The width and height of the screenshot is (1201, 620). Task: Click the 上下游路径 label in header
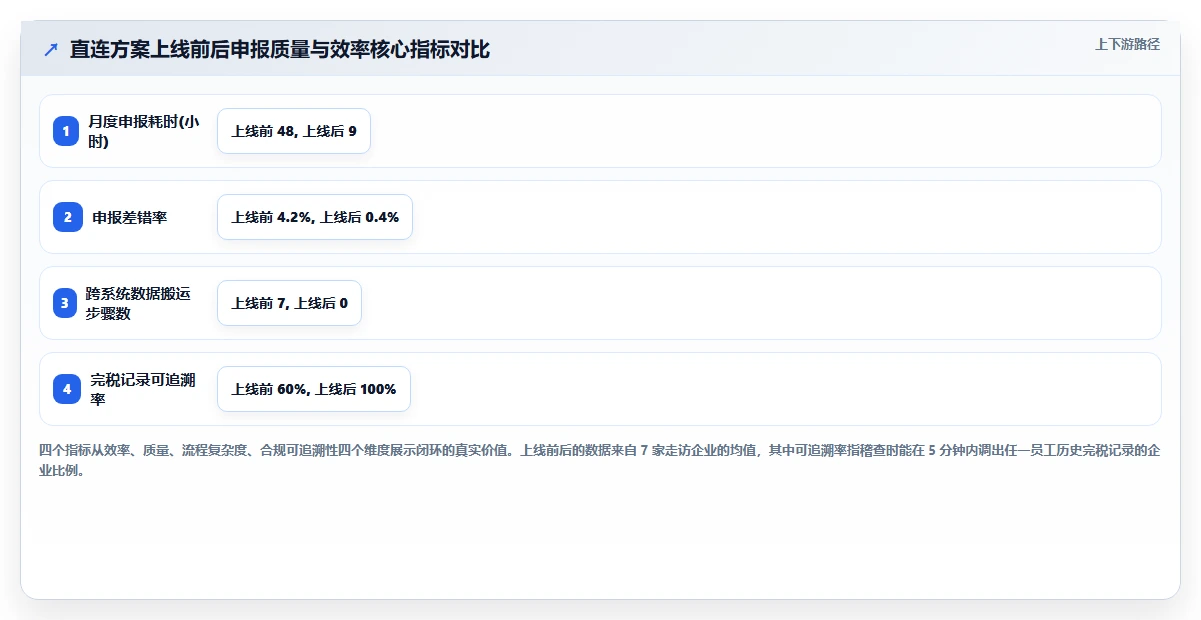(1128, 44)
